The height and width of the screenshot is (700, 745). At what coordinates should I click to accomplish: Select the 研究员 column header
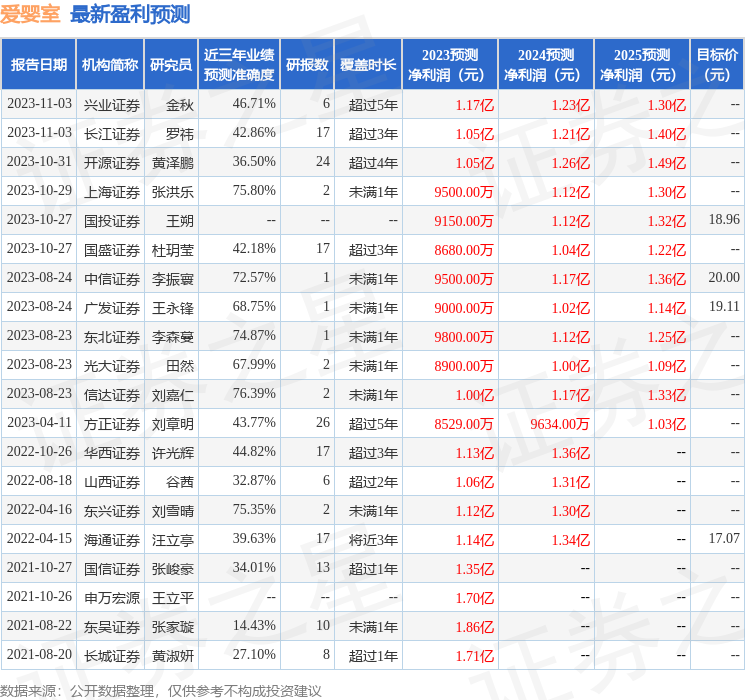coord(171,65)
